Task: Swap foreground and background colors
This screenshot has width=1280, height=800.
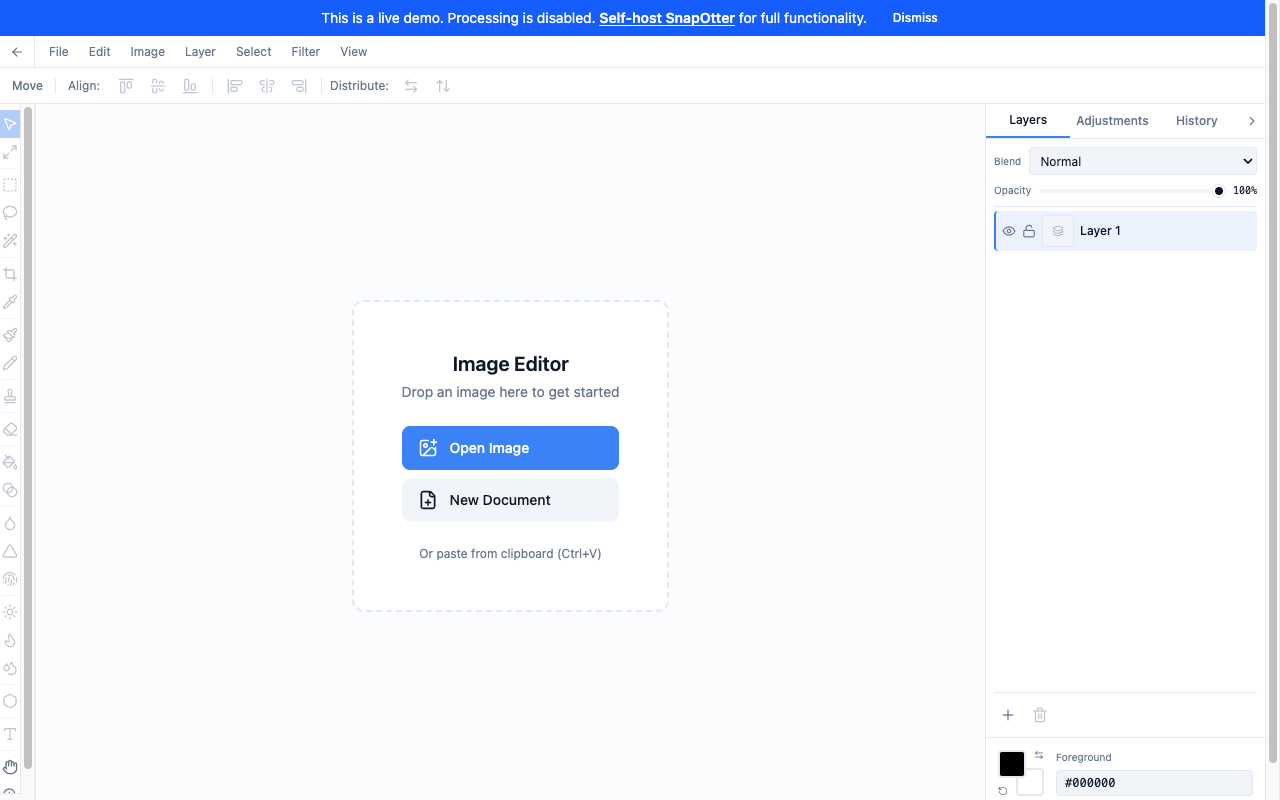Action: pyautogui.click(x=1039, y=755)
